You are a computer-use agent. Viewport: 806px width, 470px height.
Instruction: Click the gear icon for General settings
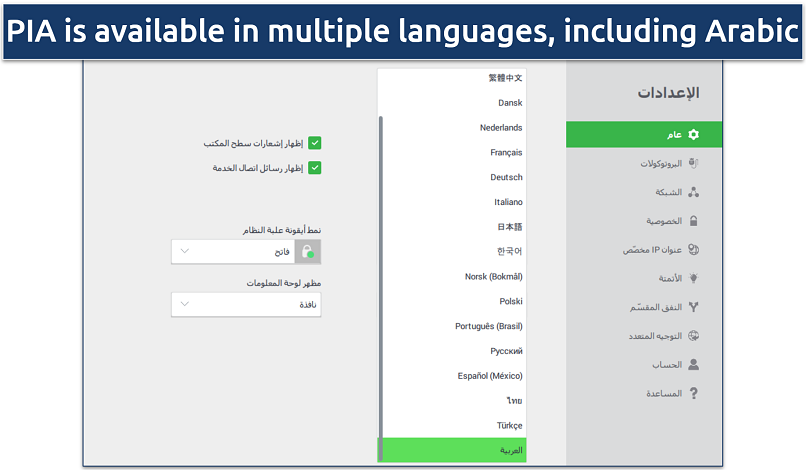point(694,134)
